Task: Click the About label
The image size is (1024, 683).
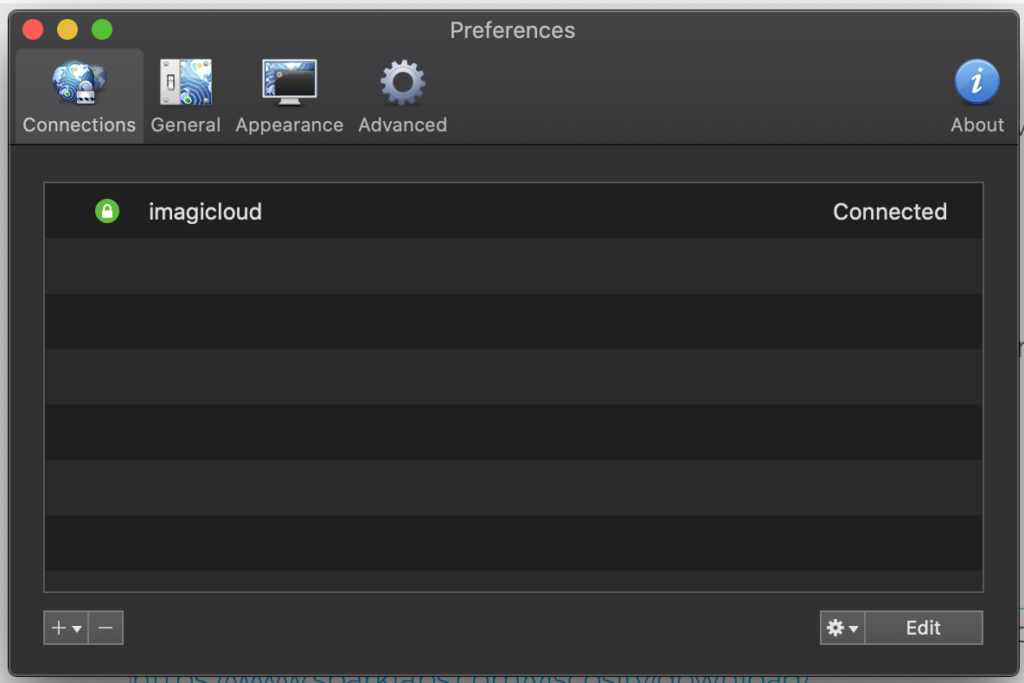Action: click(x=977, y=125)
